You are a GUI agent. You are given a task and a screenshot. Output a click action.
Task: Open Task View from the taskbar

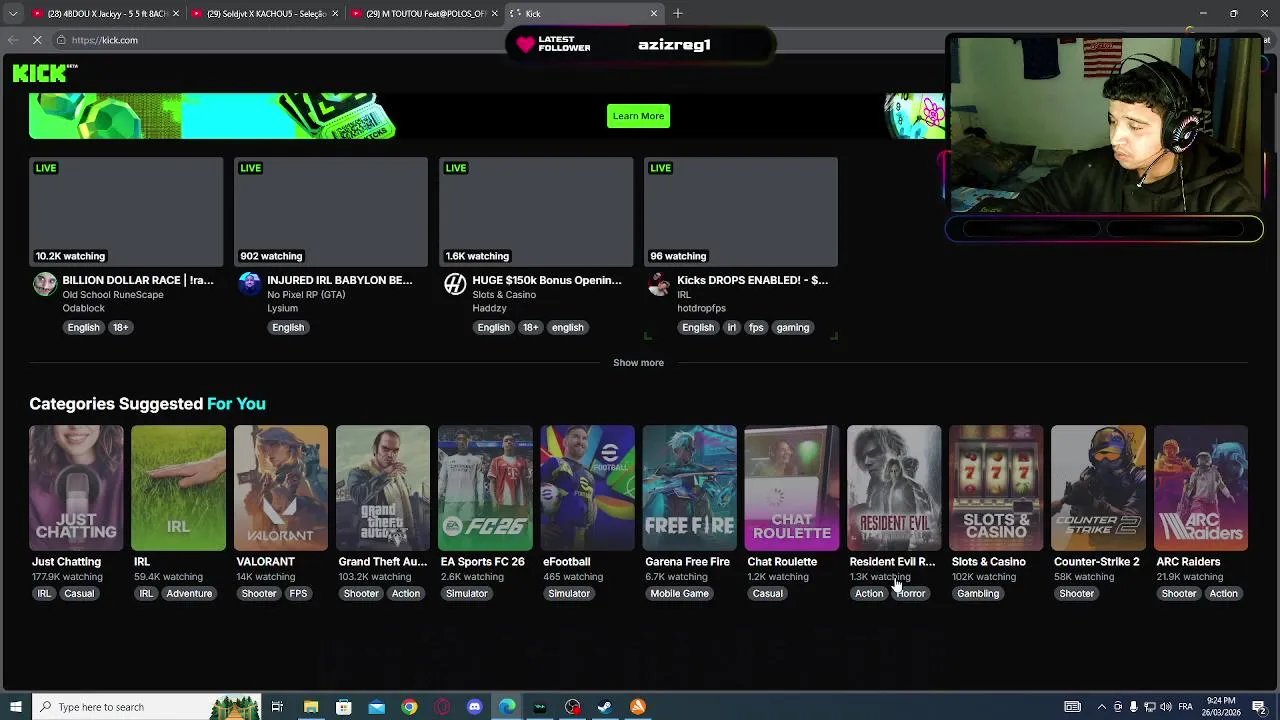[277, 707]
